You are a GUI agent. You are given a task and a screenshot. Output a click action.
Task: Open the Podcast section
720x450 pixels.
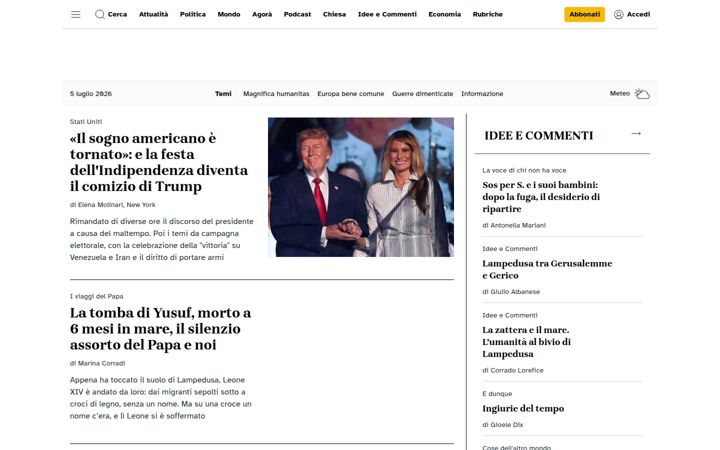297,15
